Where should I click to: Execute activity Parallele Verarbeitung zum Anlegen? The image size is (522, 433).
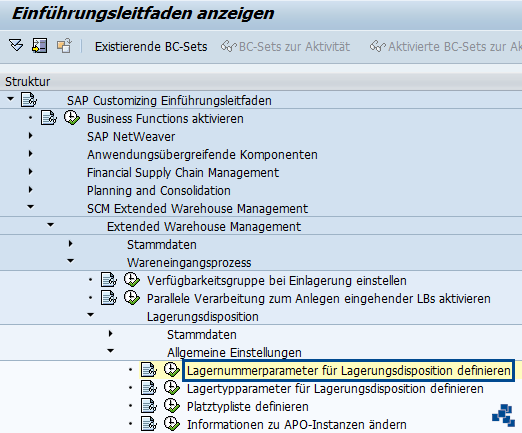132,298
